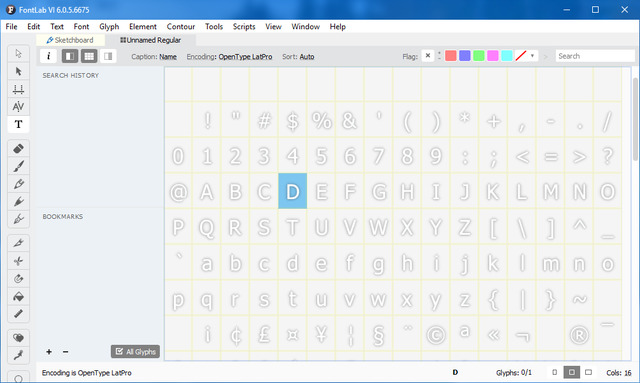Open the Window menu

(305, 27)
